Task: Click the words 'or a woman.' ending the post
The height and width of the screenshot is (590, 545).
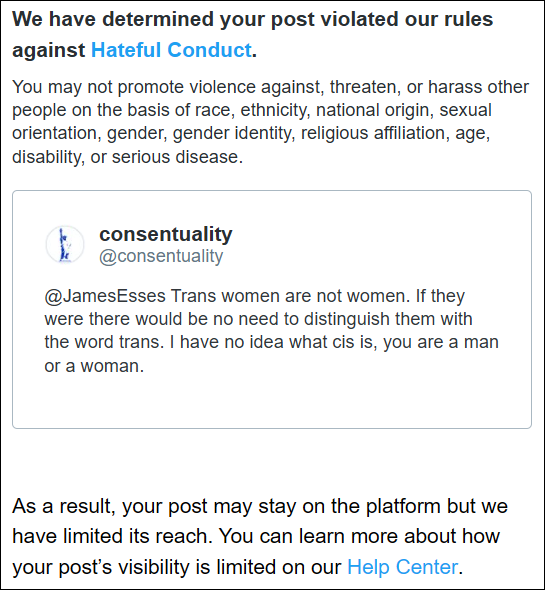Action: [94, 366]
